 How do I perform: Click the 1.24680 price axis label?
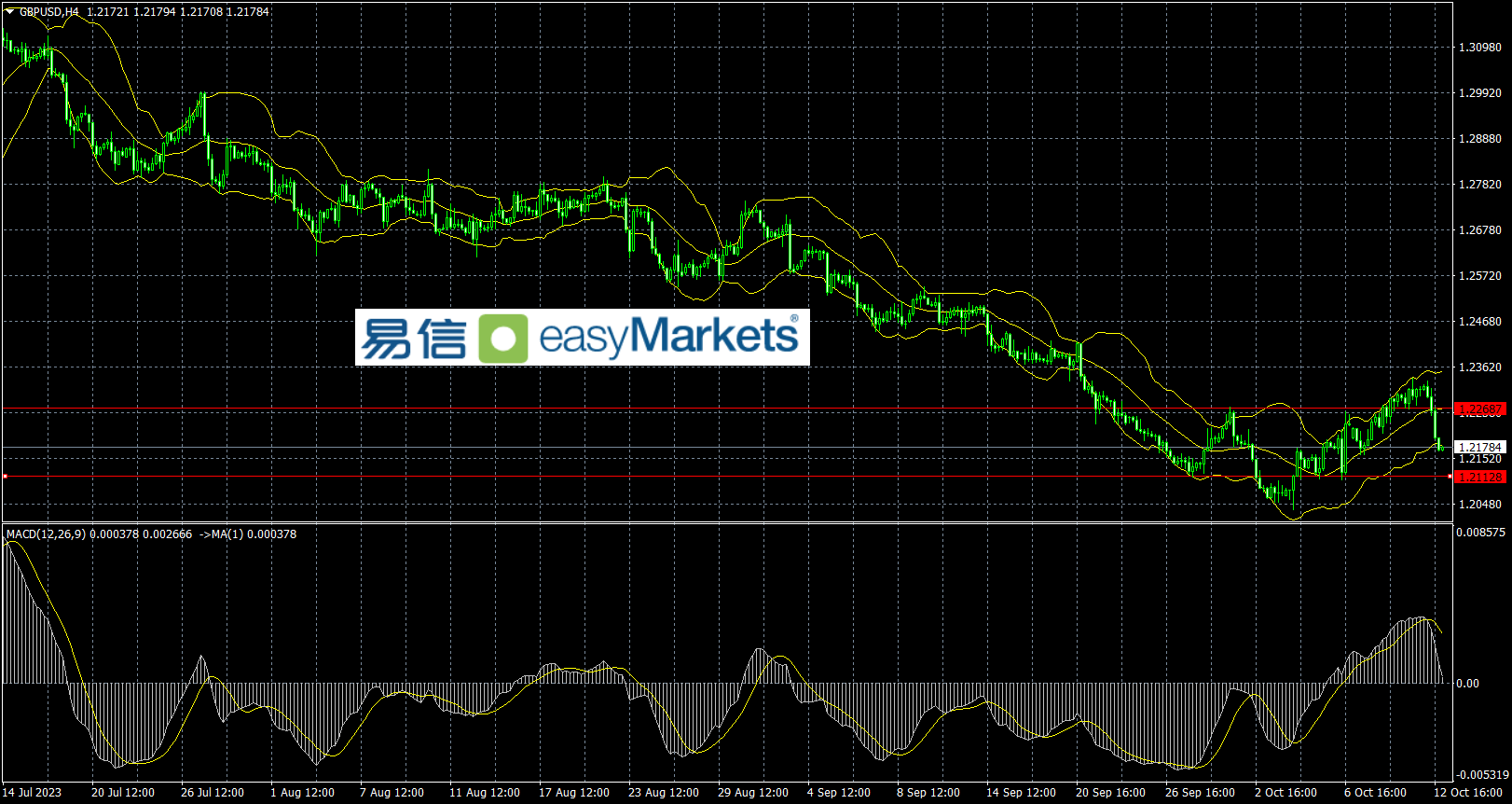pos(1480,322)
